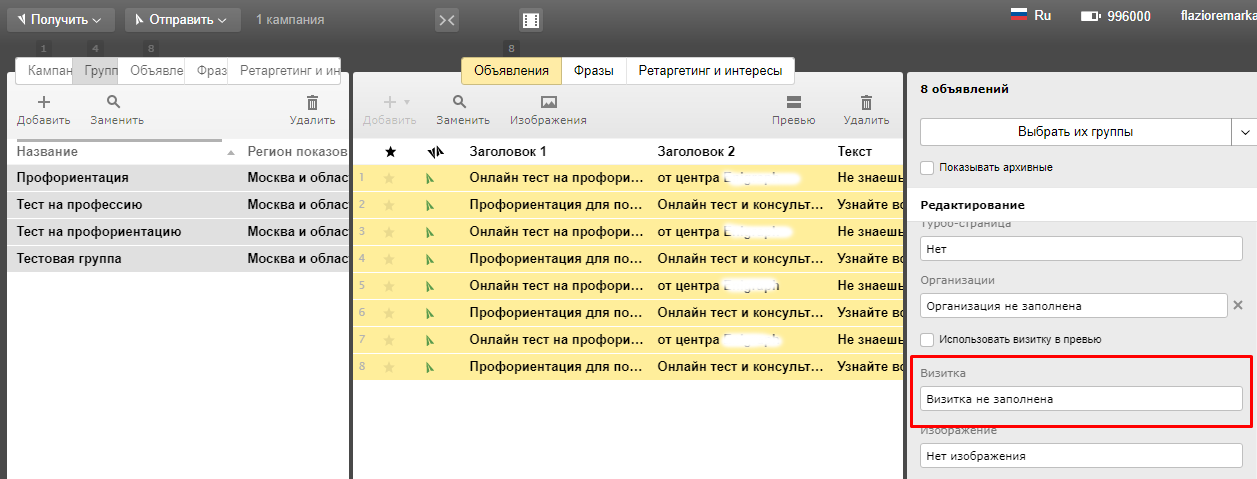Sort by Название column header
Screen dimensions: 1257x479
[x=48, y=151]
